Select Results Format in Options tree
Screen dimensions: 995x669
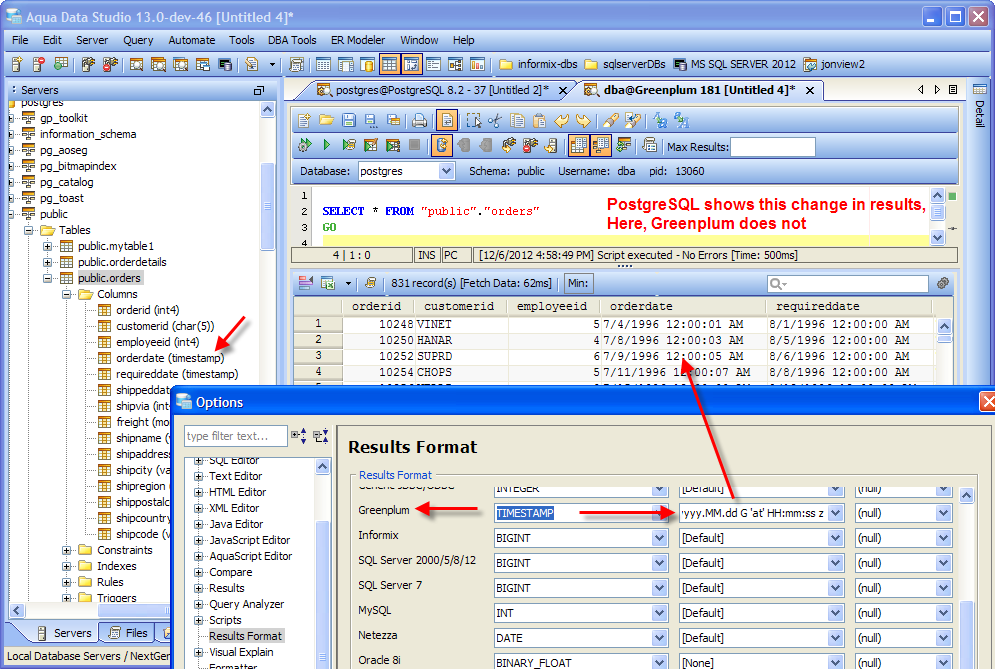[245, 636]
